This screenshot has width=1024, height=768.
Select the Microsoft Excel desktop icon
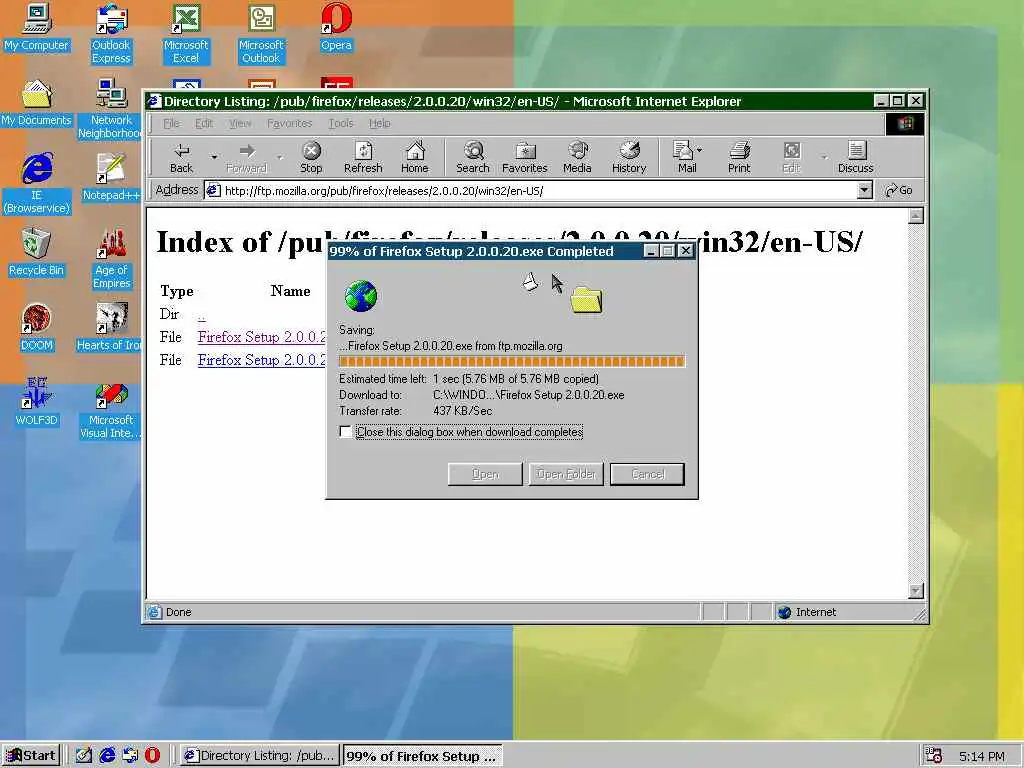(186, 34)
